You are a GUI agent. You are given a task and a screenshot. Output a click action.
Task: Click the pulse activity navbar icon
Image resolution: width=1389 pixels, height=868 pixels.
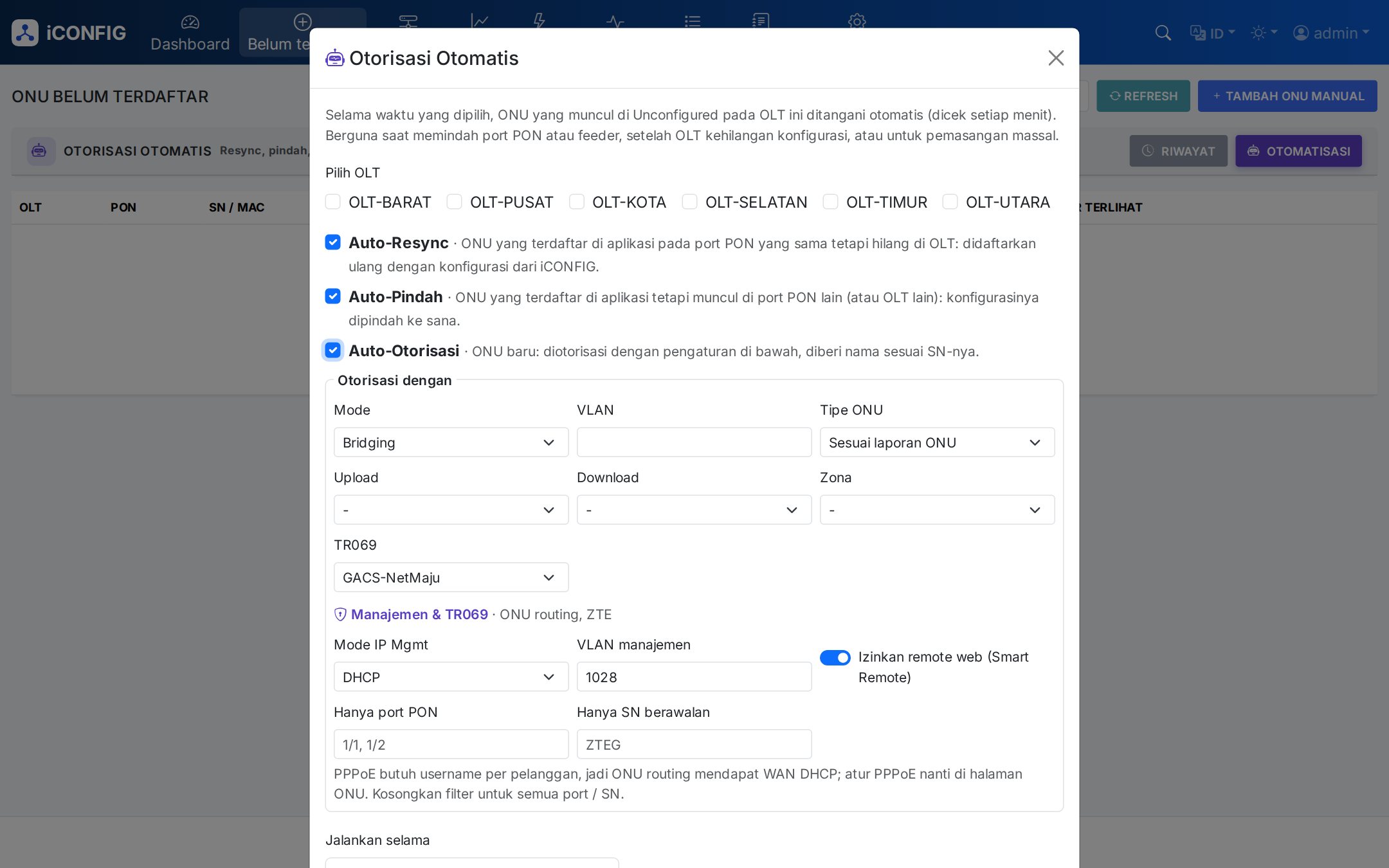coord(615,21)
